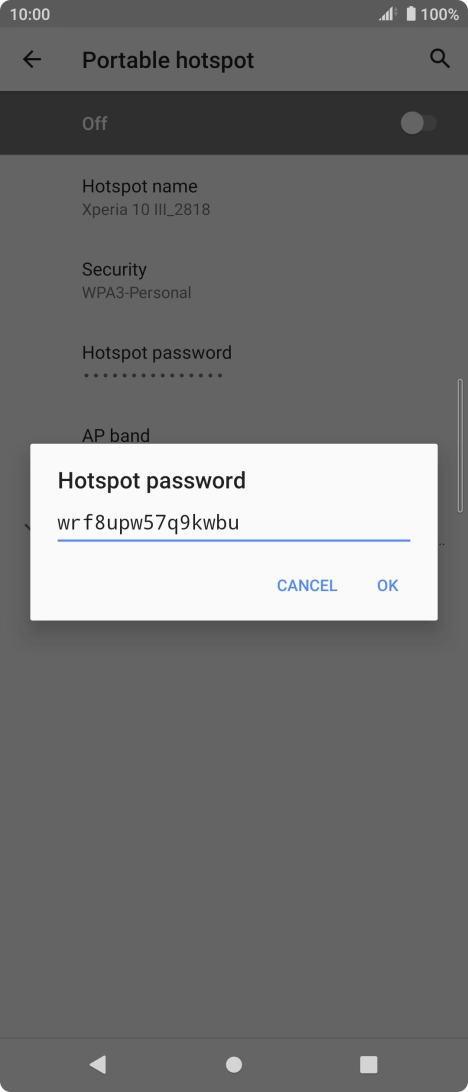Screen dimensions: 468x1092
Task: Confirm password with OK button
Action: pos(388,586)
